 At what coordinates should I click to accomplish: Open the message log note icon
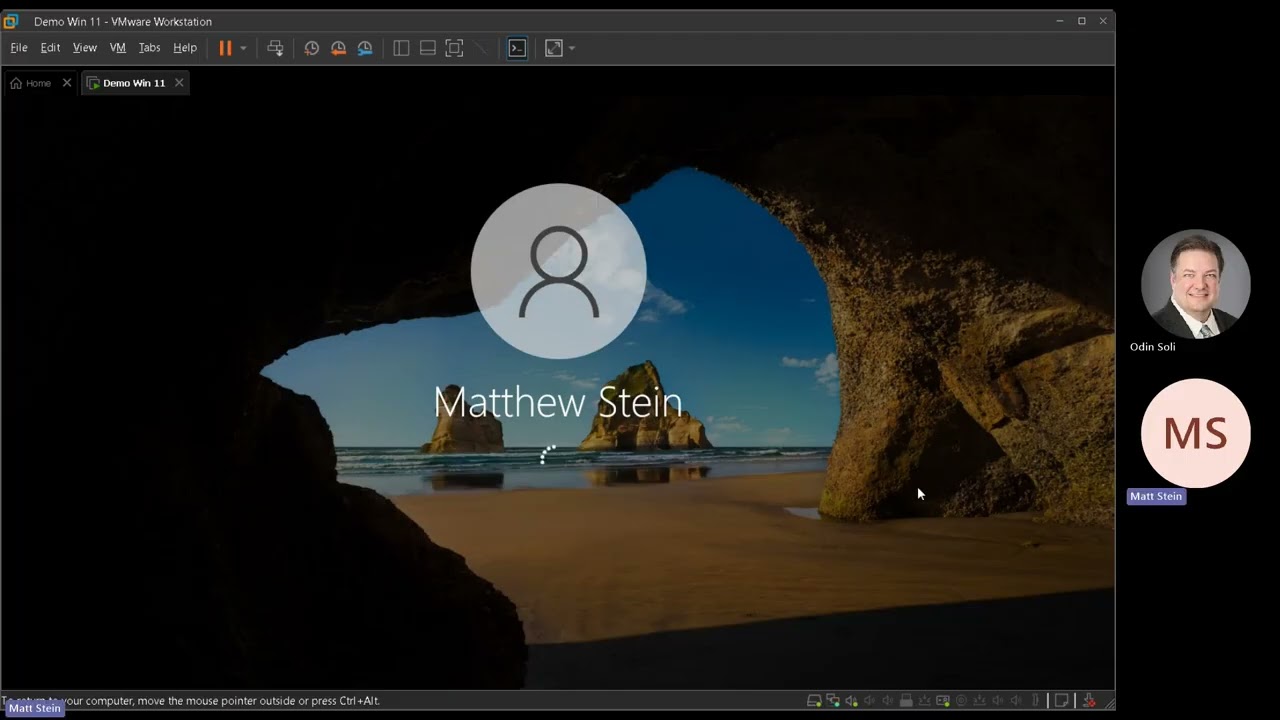tap(1062, 701)
